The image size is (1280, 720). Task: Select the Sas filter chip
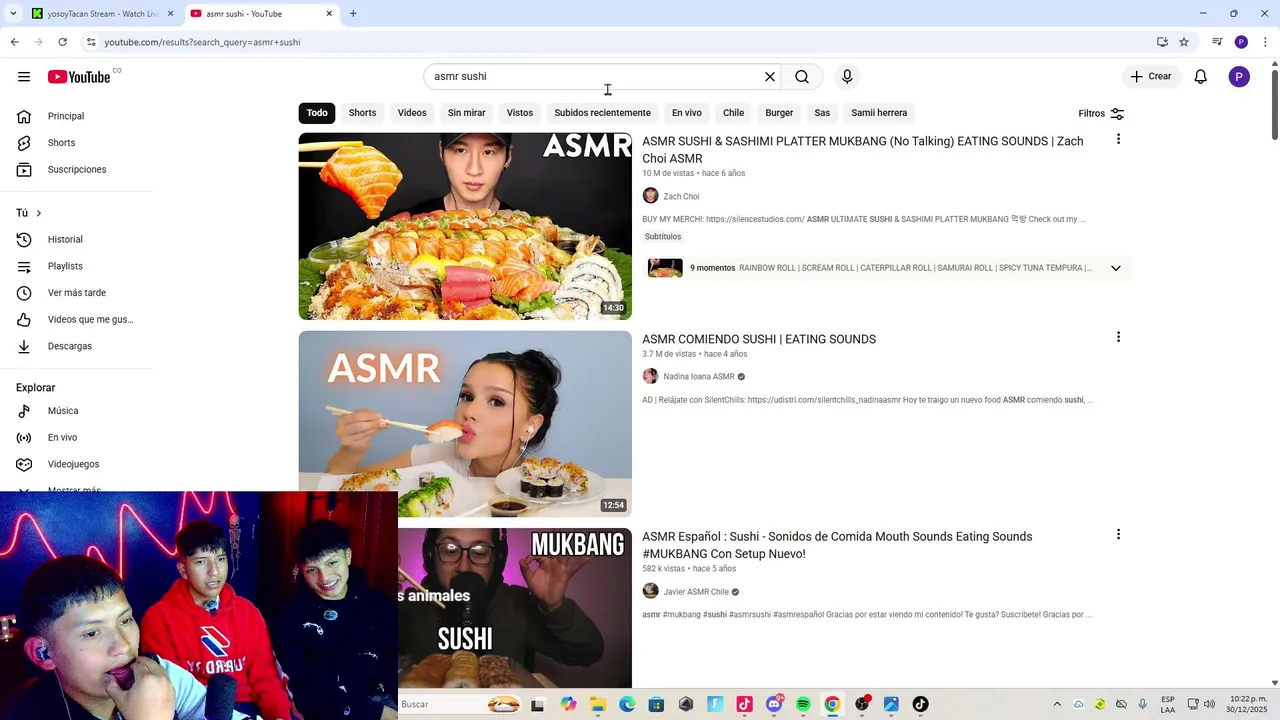(822, 113)
